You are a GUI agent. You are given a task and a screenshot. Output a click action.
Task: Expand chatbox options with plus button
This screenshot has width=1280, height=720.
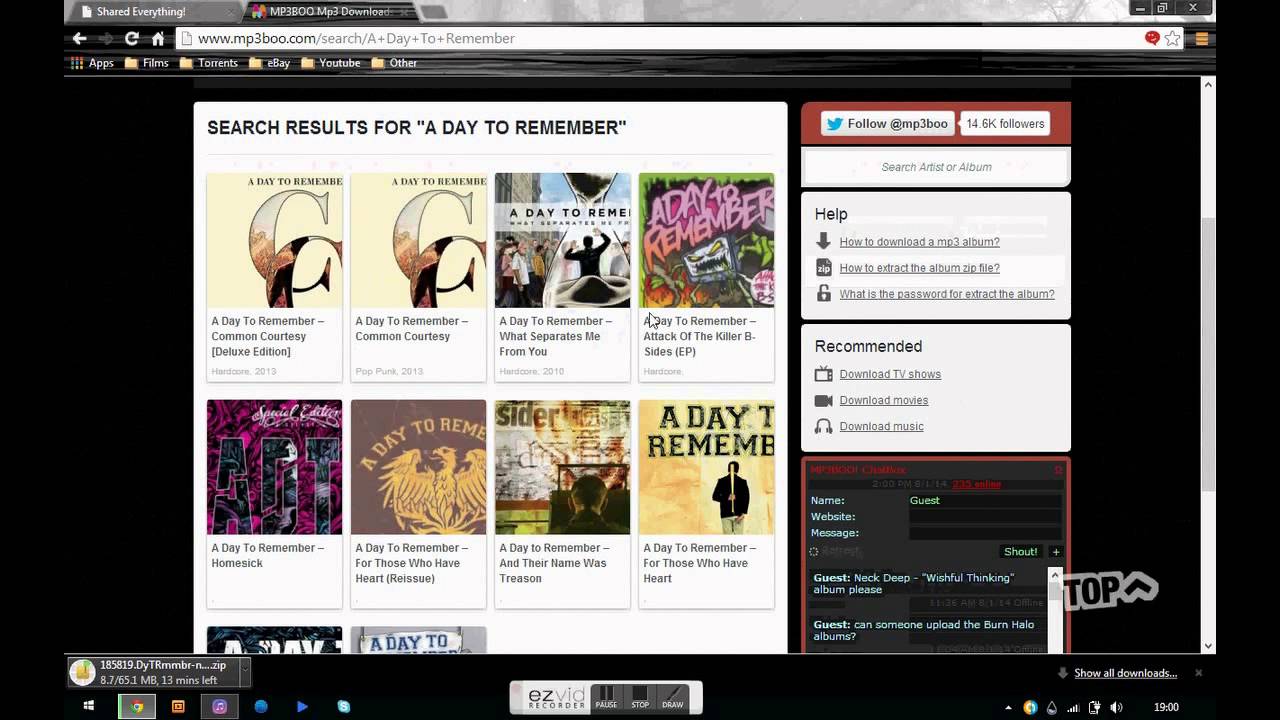(x=1055, y=552)
